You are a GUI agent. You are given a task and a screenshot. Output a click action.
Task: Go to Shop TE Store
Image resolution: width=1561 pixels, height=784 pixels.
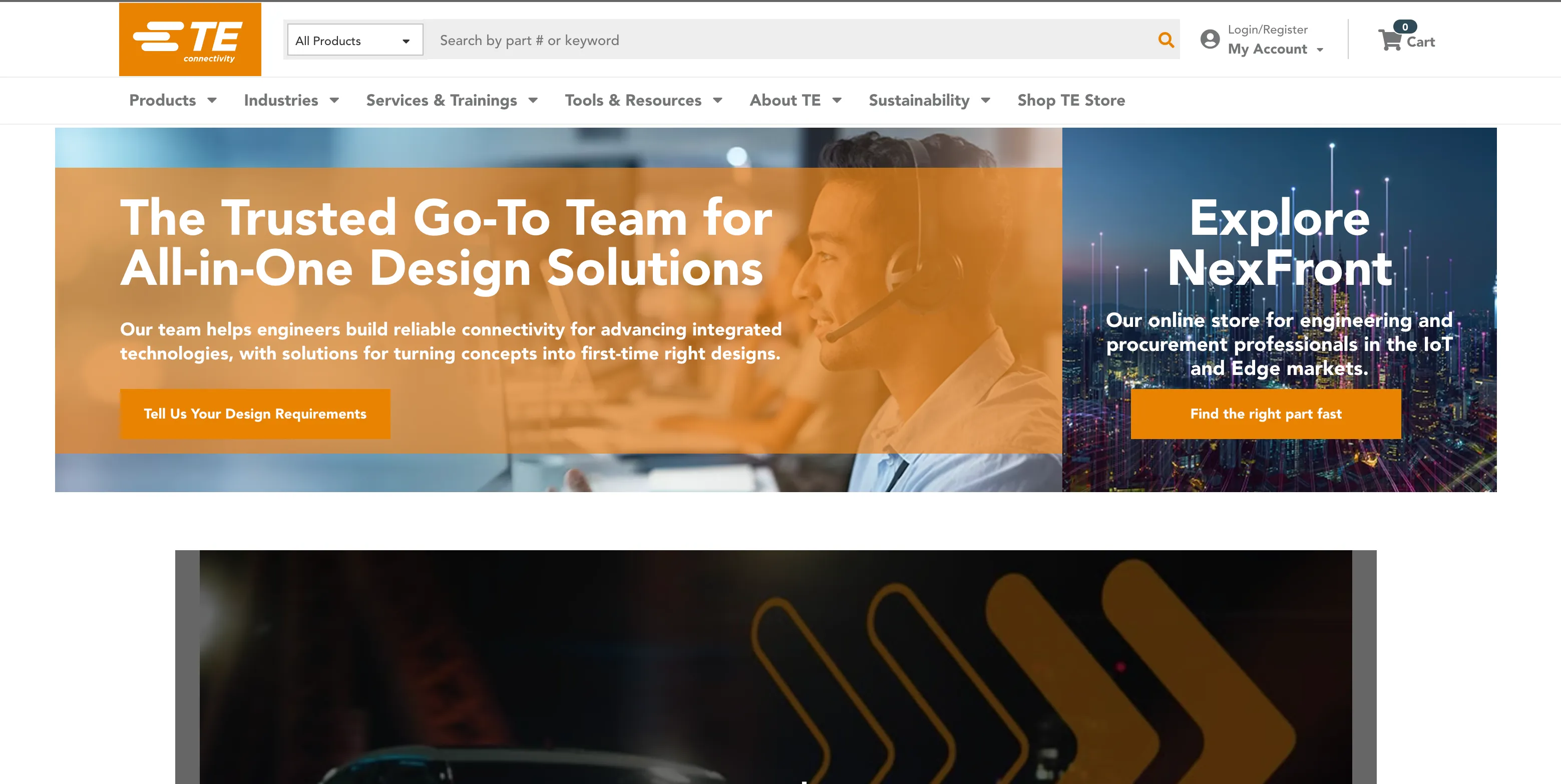(x=1071, y=101)
